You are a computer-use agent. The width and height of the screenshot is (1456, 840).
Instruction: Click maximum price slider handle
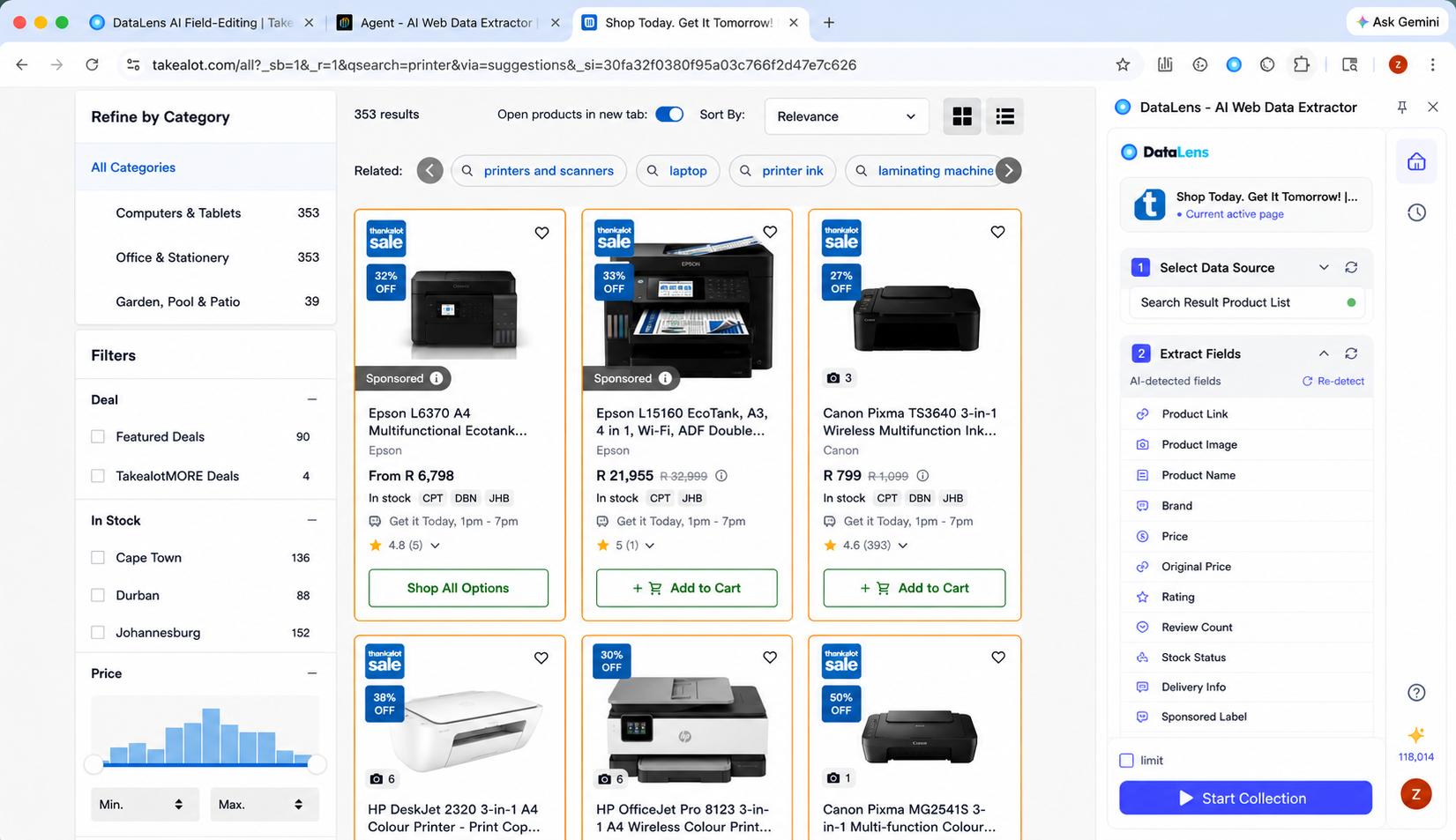[317, 765]
